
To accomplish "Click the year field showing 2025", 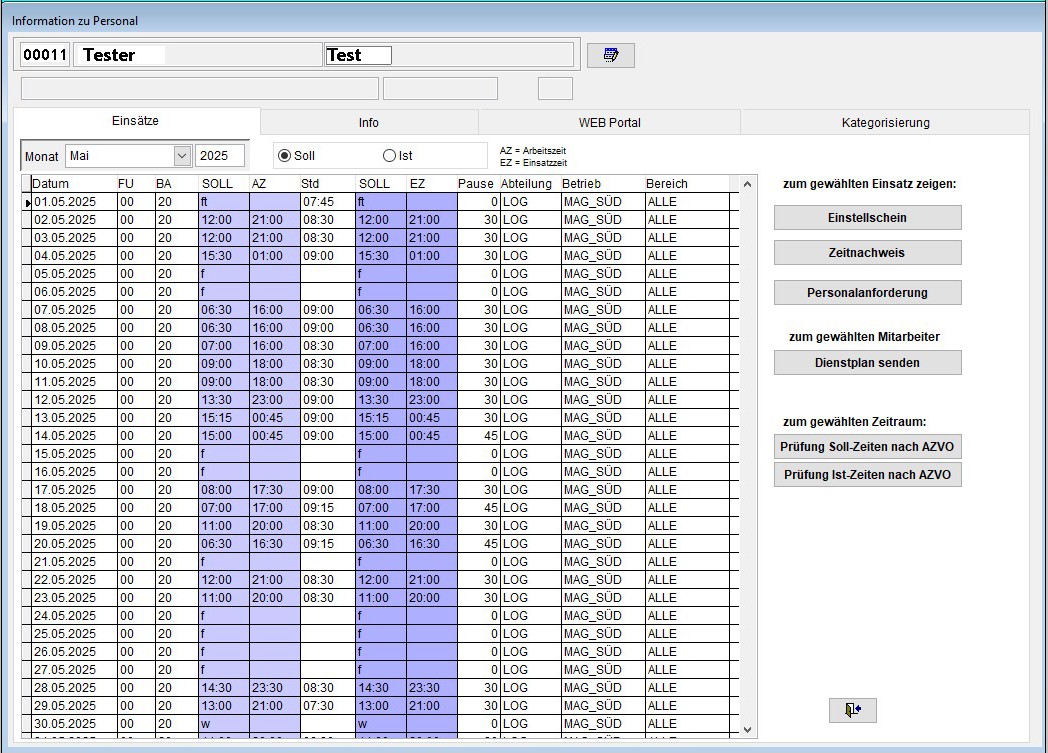I will [220, 156].
